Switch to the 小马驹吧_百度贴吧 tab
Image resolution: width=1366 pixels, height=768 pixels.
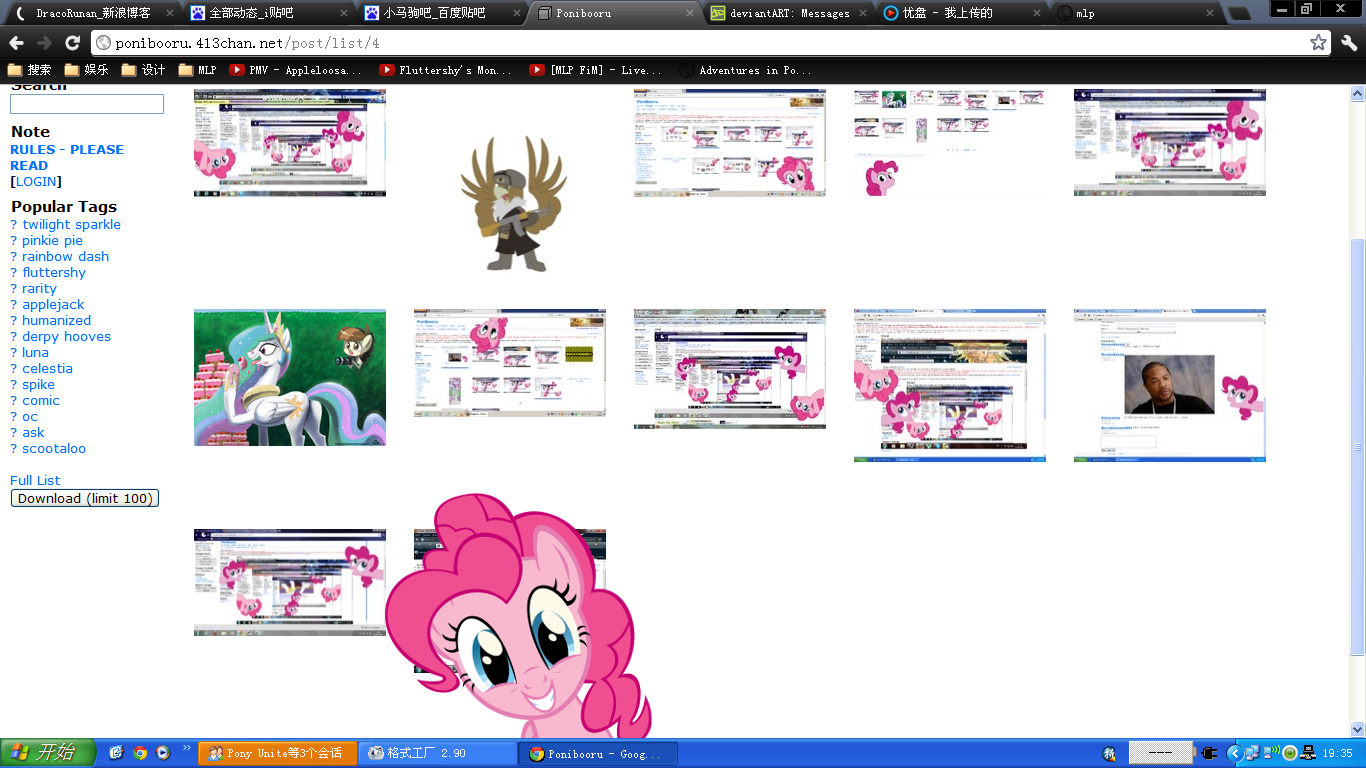coord(442,13)
